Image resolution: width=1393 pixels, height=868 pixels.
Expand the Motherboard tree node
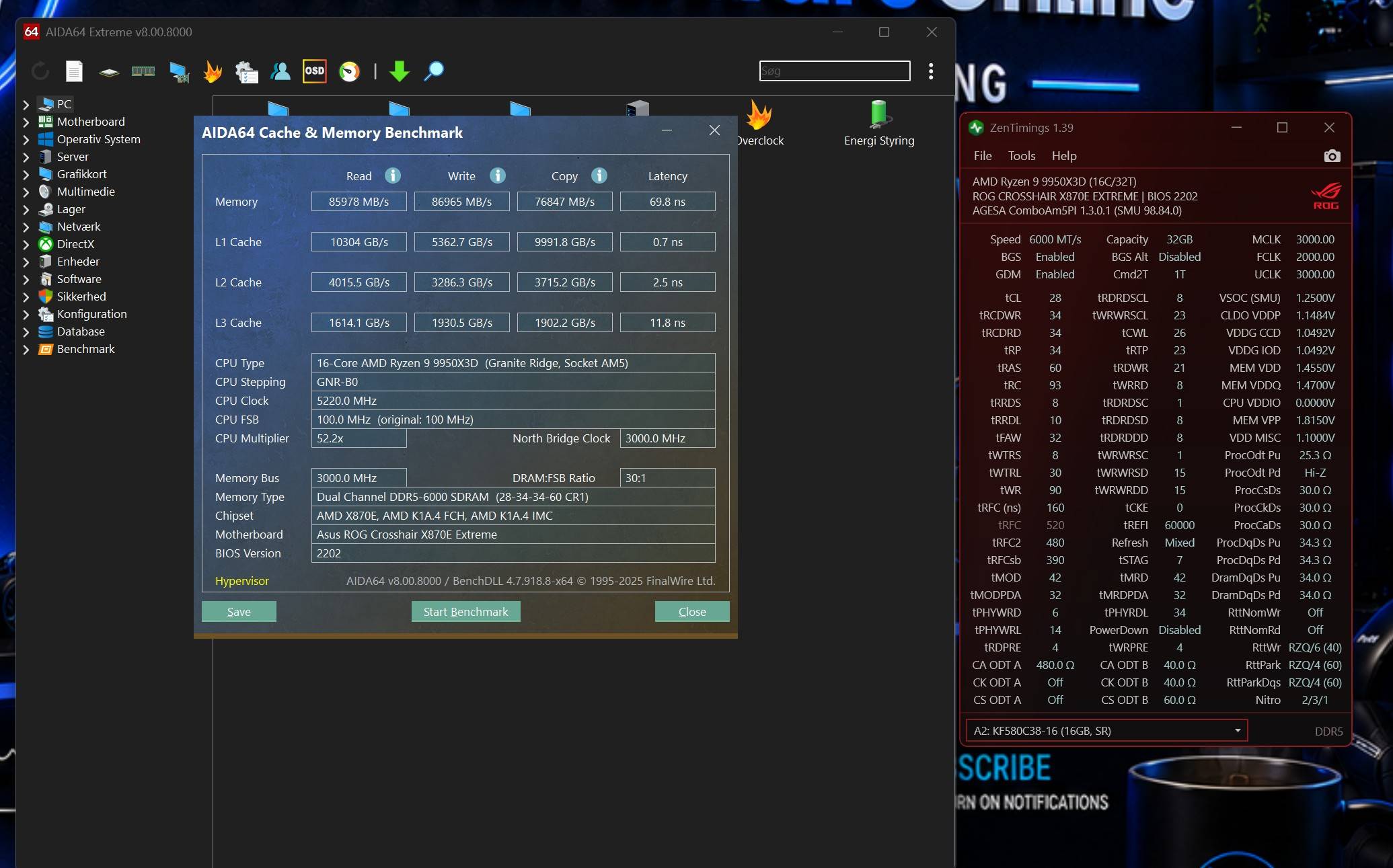(x=26, y=122)
